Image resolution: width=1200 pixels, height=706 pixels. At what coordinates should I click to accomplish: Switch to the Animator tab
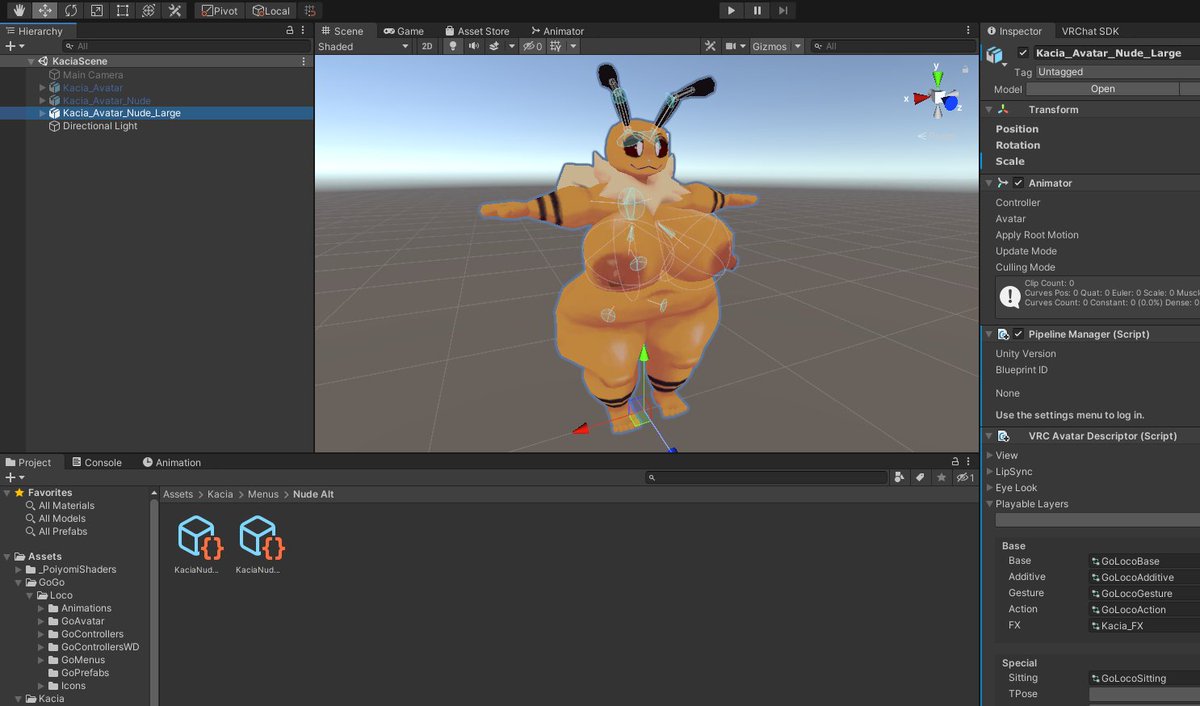click(x=558, y=31)
